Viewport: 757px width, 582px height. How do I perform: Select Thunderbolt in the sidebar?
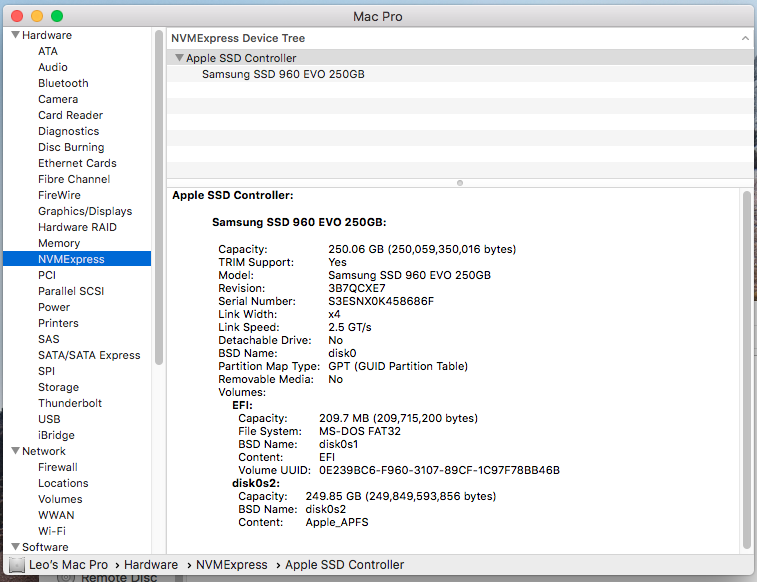[70, 402]
